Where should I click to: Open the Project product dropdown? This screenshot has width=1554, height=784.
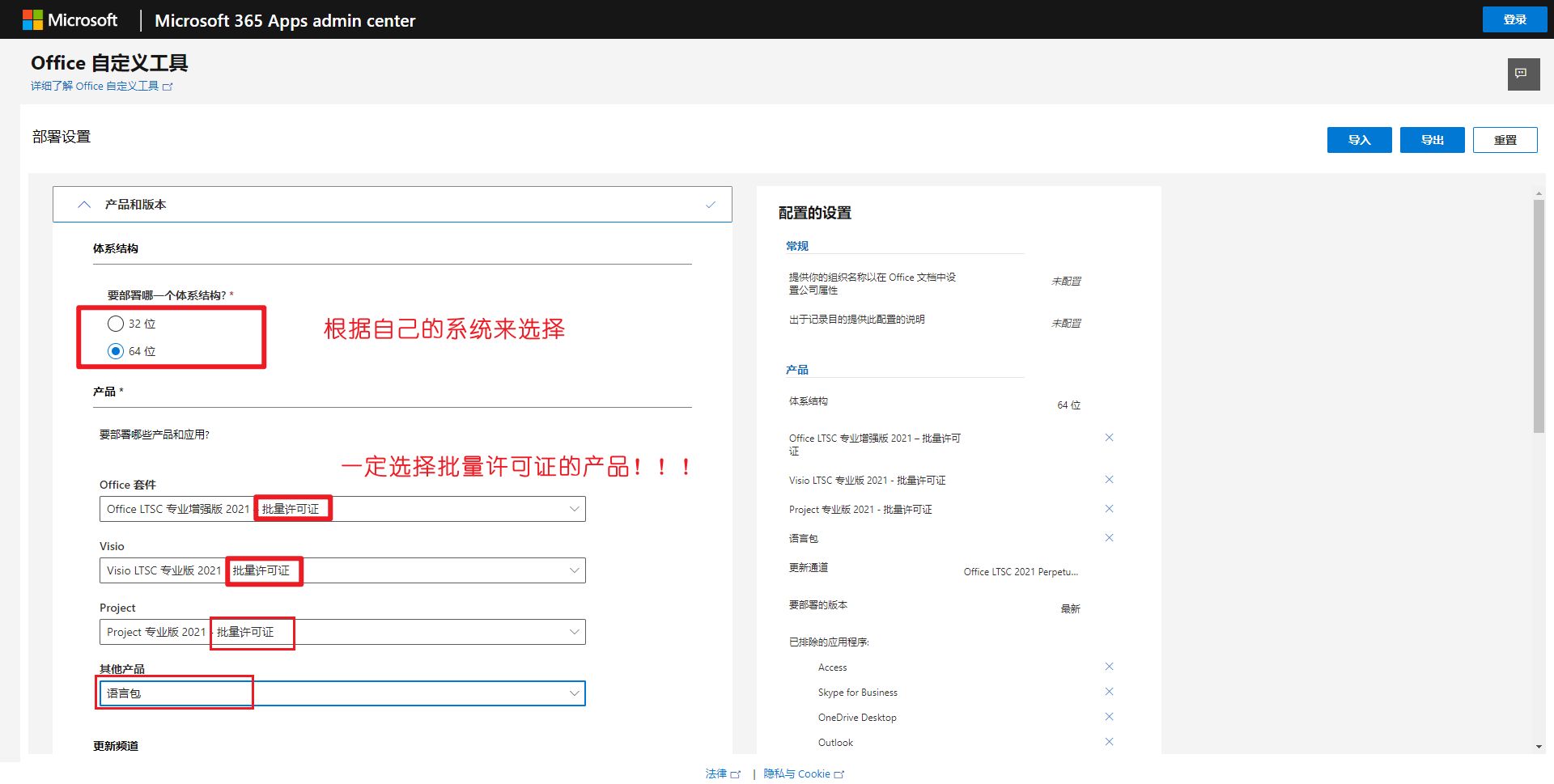coord(342,632)
